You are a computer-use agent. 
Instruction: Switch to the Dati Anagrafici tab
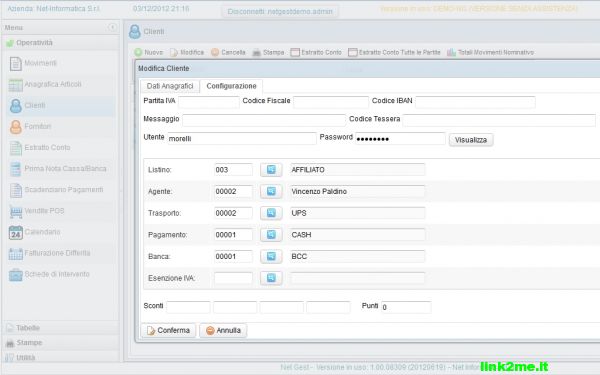(x=170, y=86)
